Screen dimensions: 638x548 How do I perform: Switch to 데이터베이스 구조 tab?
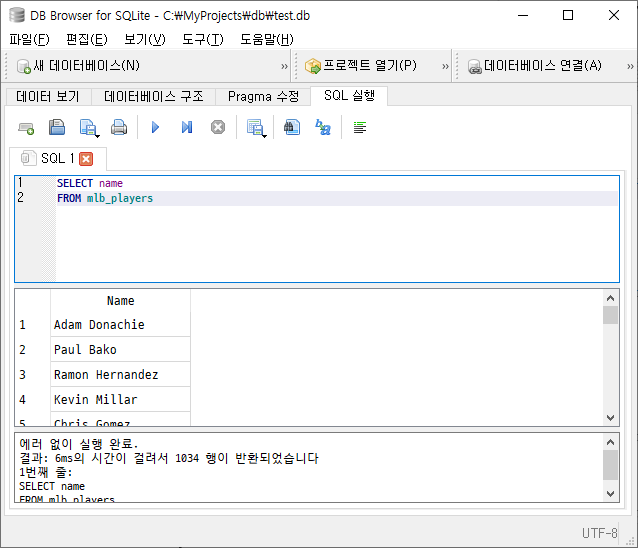point(154,96)
